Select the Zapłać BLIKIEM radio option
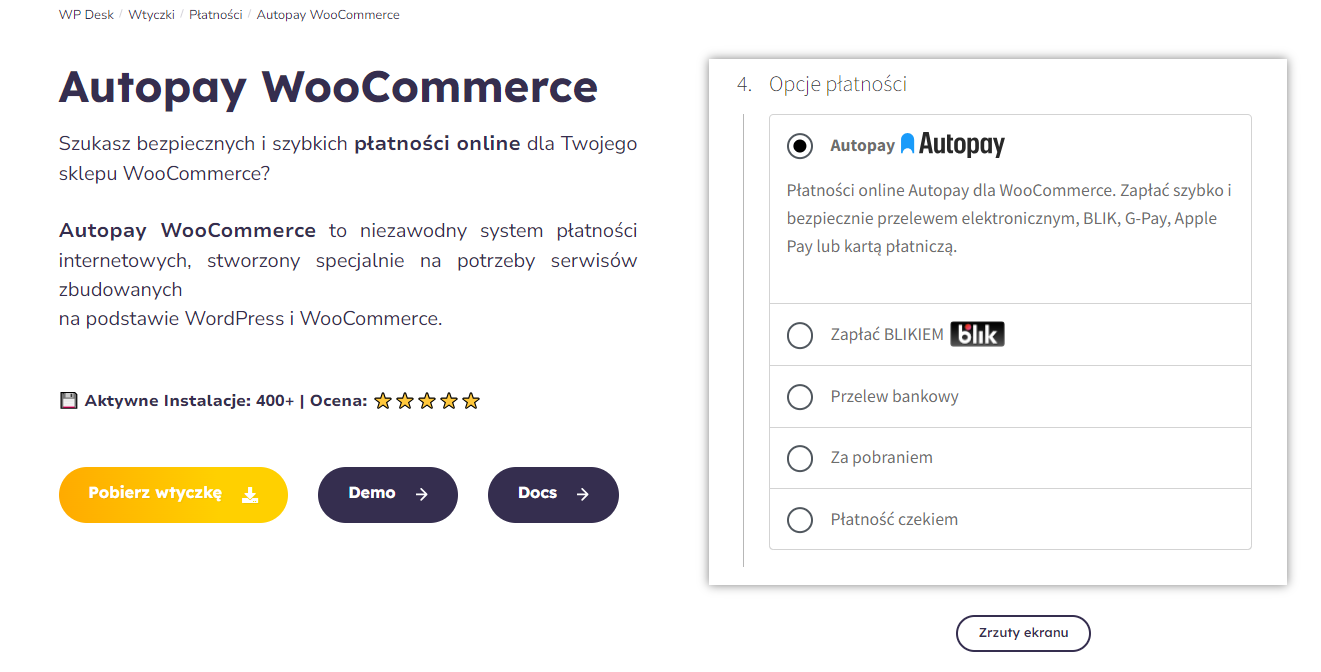 click(x=800, y=335)
